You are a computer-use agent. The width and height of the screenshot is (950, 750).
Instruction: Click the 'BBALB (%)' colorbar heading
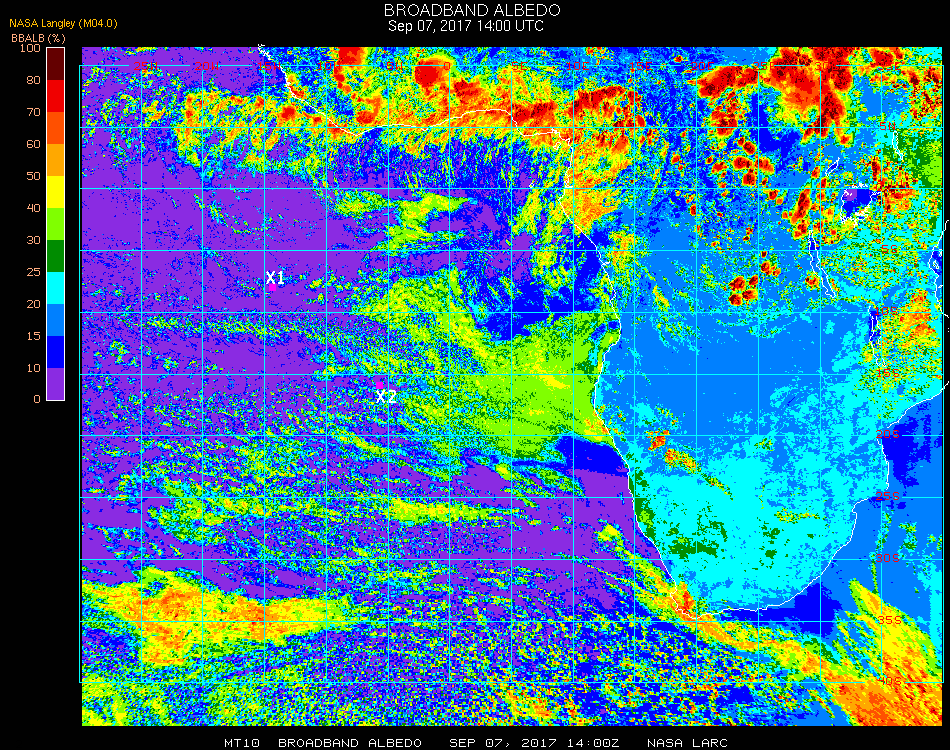coord(38,38)
